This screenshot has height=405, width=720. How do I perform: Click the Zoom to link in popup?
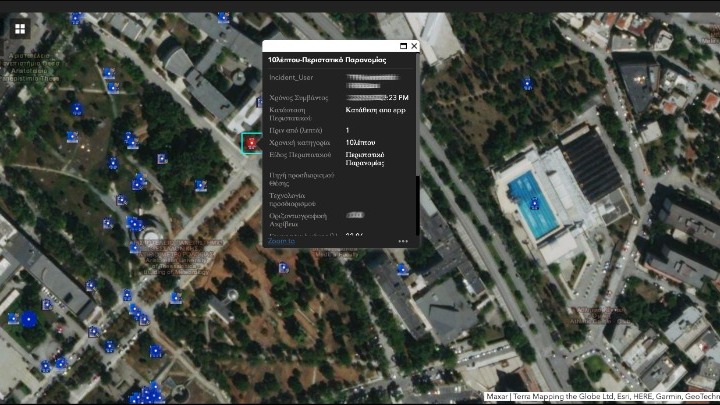[281, 241]
